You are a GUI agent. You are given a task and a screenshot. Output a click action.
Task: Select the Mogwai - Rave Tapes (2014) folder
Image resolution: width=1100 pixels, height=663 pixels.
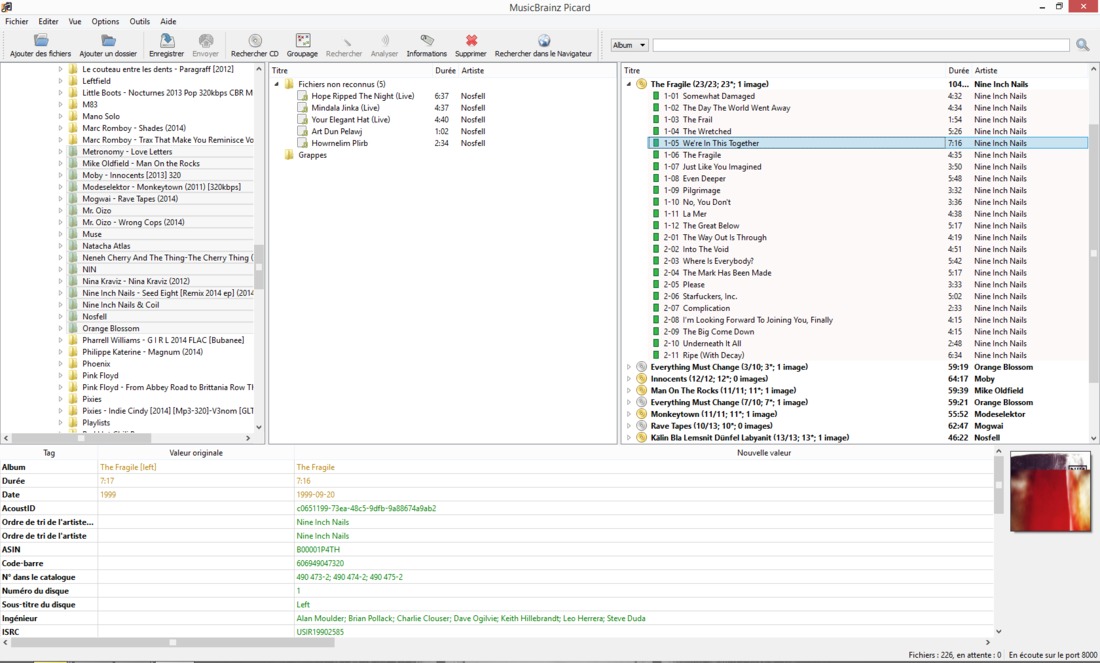click(x=130, y=199)
